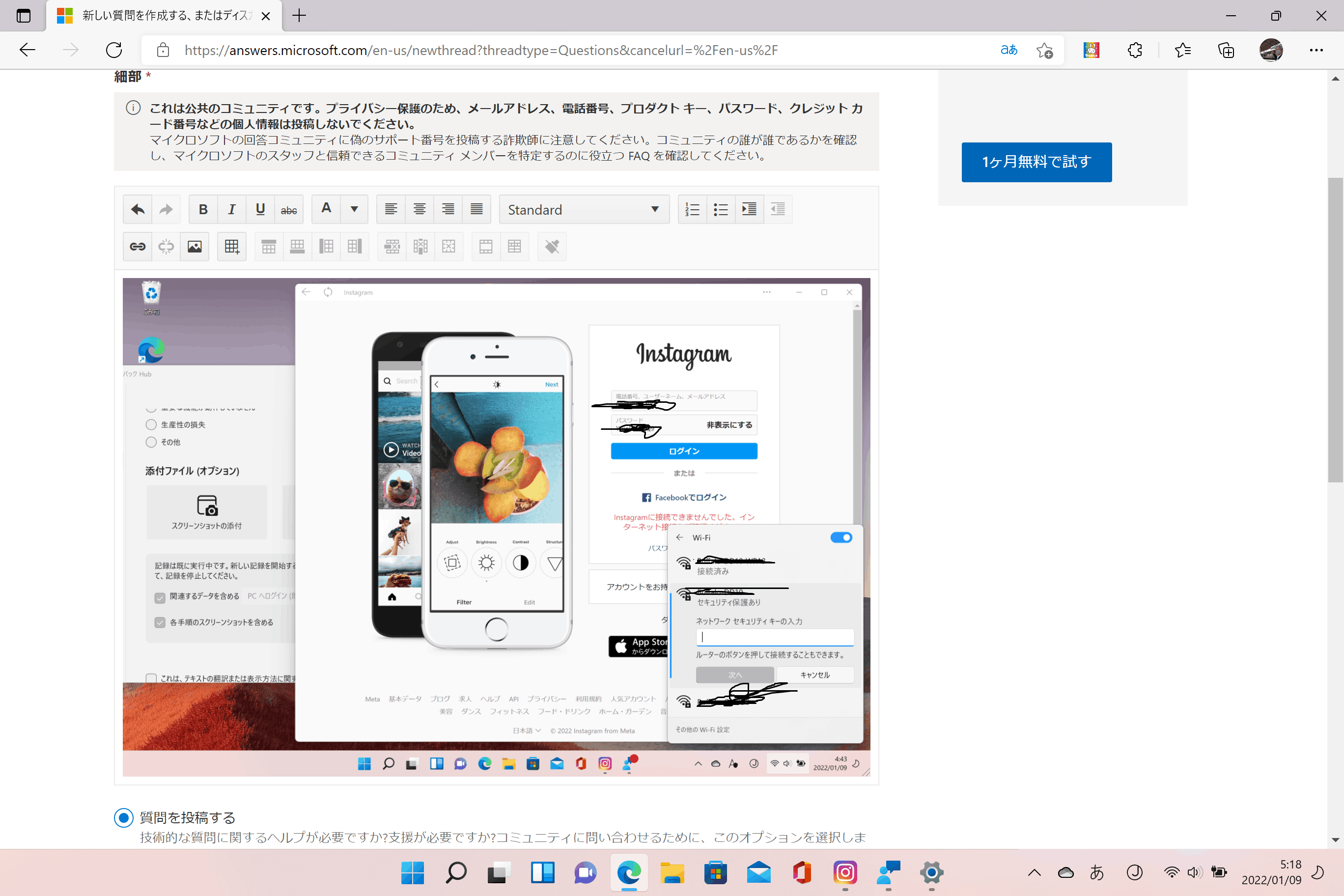Open Microsoft Store from the taskbar

point(715,872)
